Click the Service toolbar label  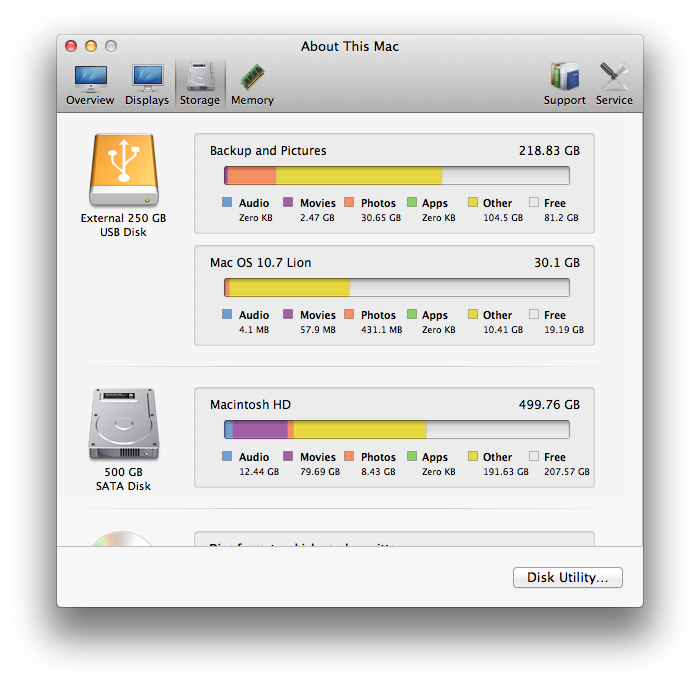coord(614,100)
